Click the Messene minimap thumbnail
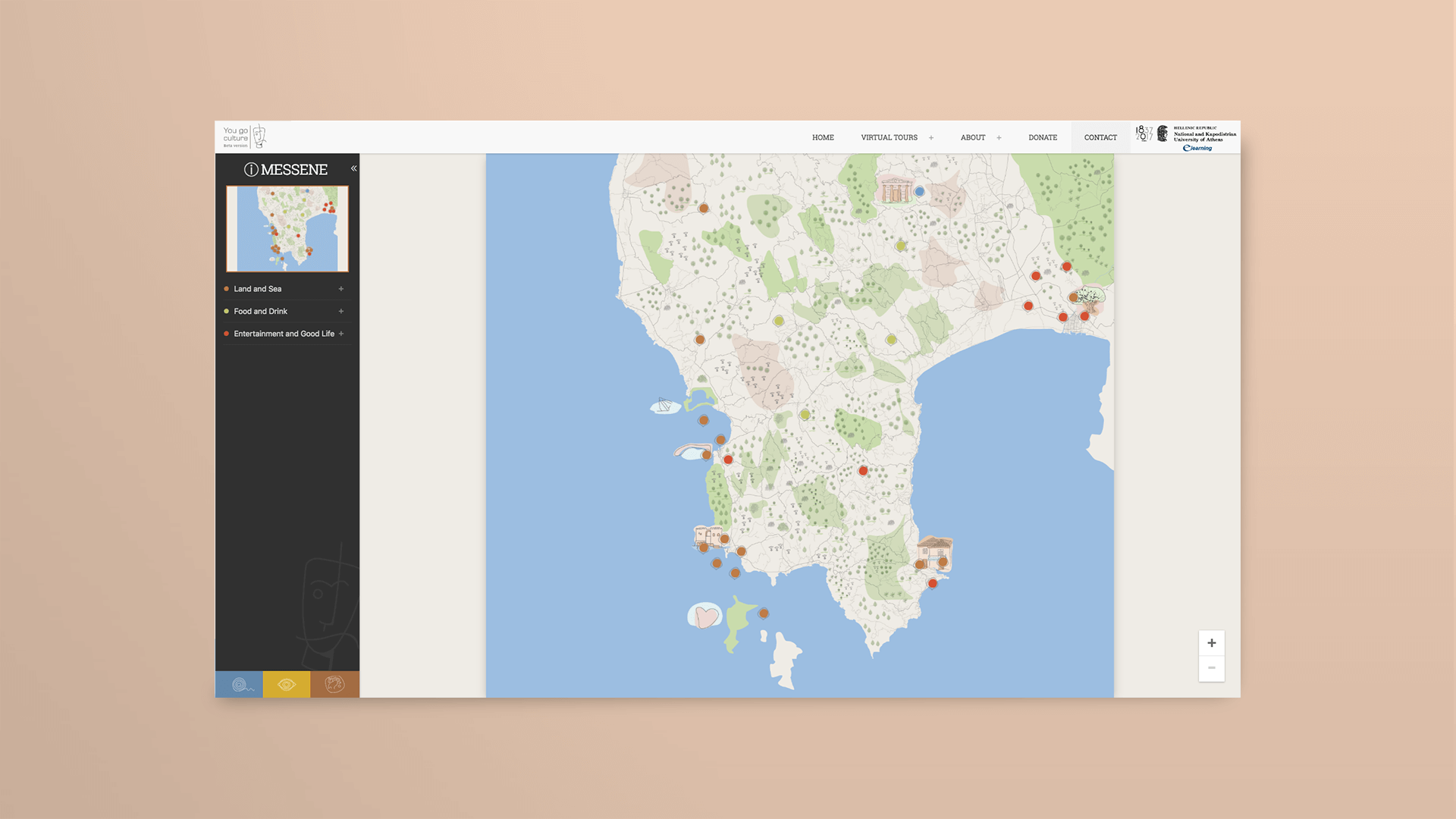1456x819 pixels. 287,229
